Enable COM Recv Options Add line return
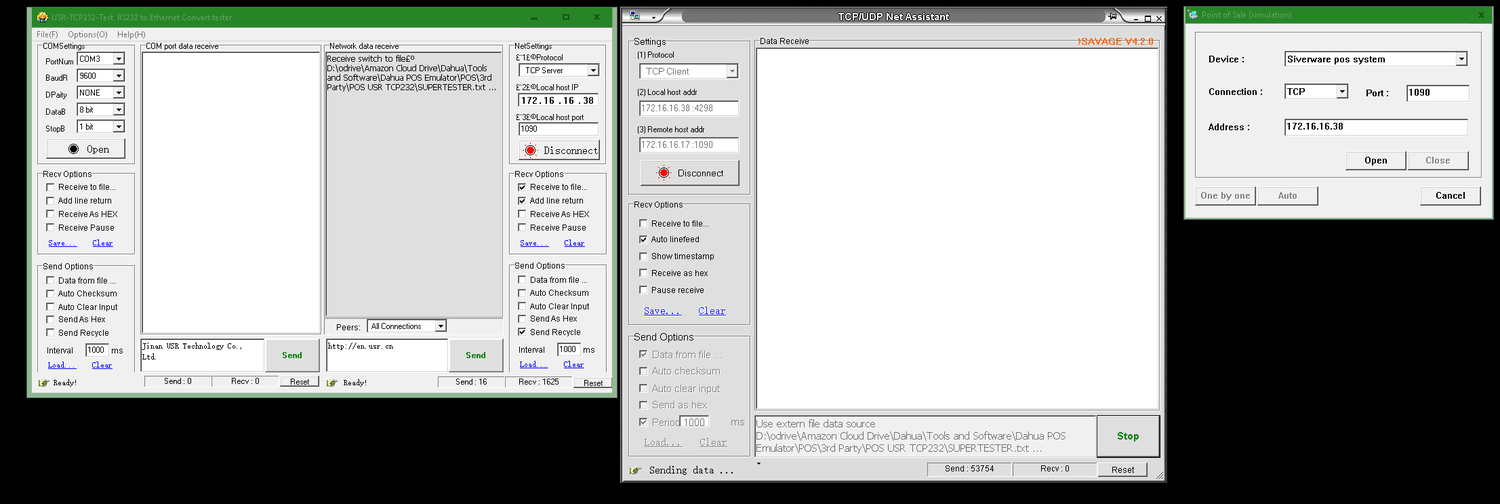 (x=50, y=201)
